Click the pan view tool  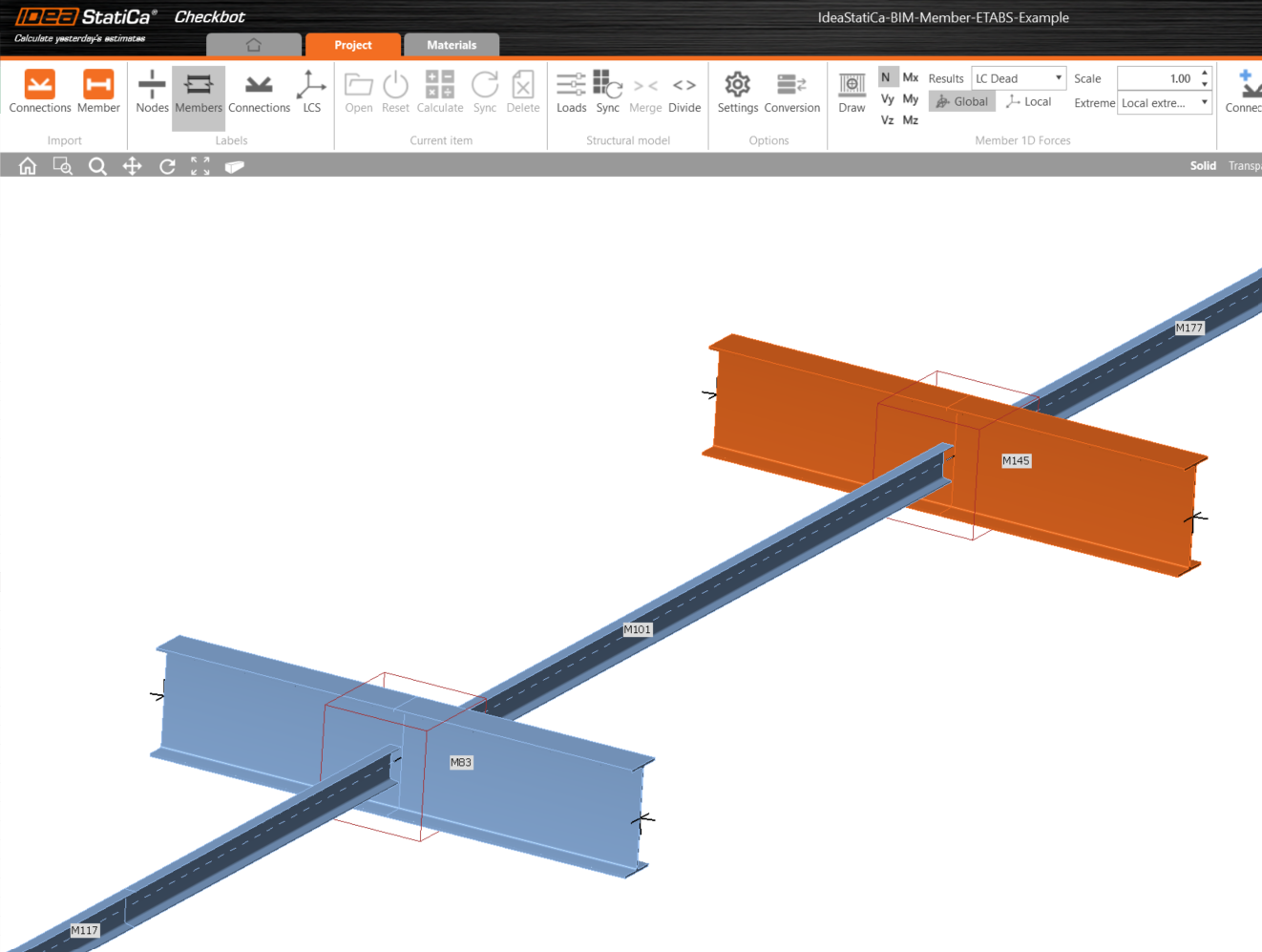132,166
